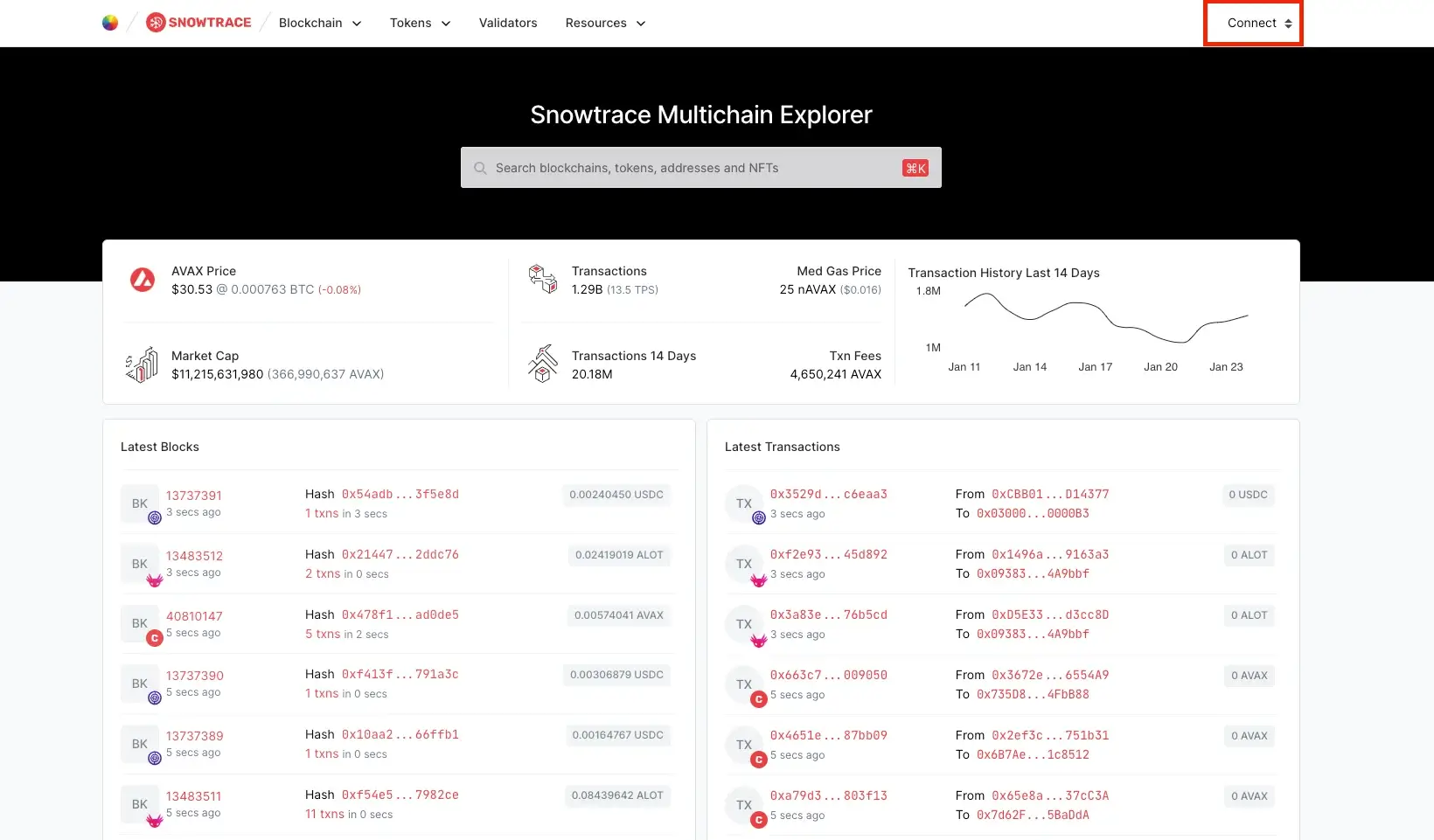
Task: Focus the blockchain search input field
Action: [x=701, y=168]
